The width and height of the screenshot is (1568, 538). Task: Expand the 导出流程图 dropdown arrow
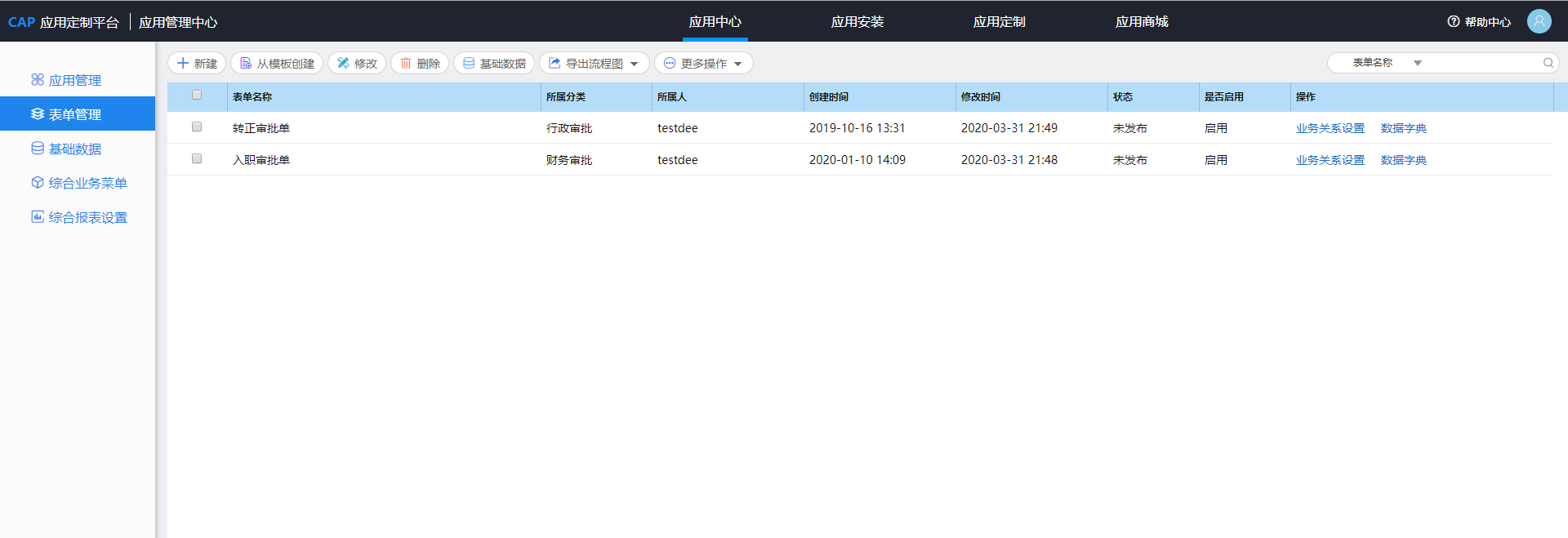coord(635,64)
